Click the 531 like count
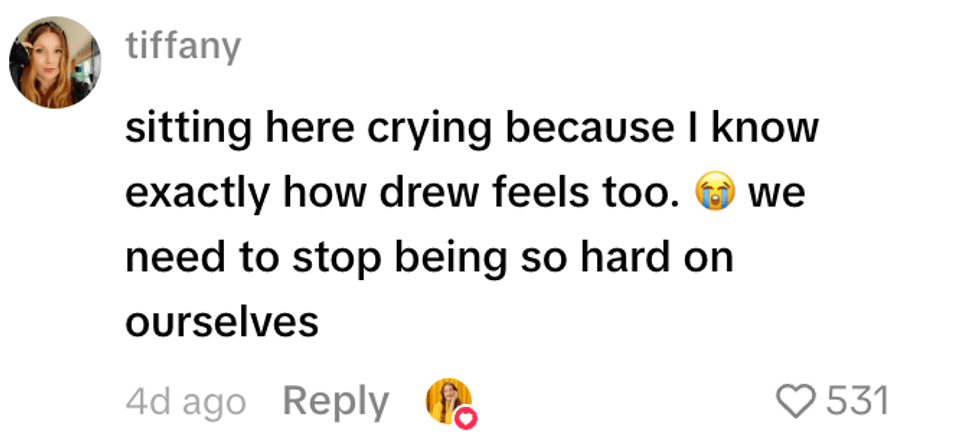This screenshot has height=441, width=980. point(858,401)
